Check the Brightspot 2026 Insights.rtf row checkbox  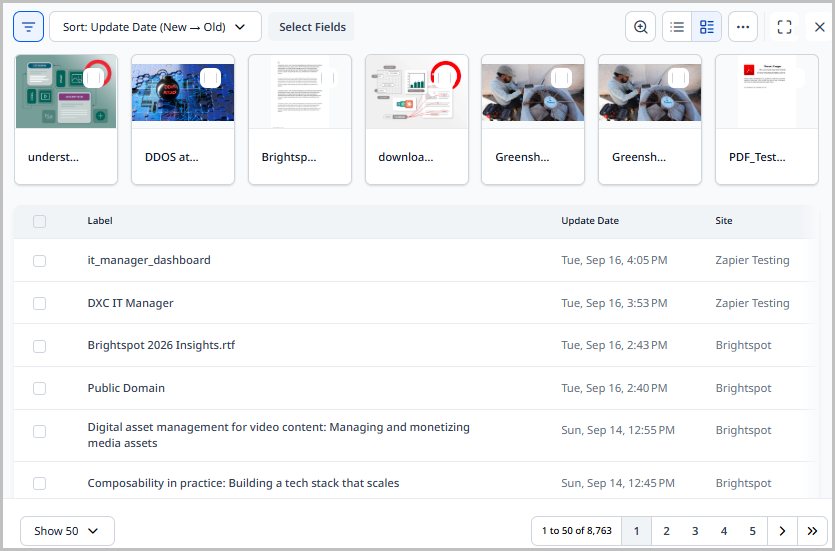pyautogui.click(x=39, y=346)
